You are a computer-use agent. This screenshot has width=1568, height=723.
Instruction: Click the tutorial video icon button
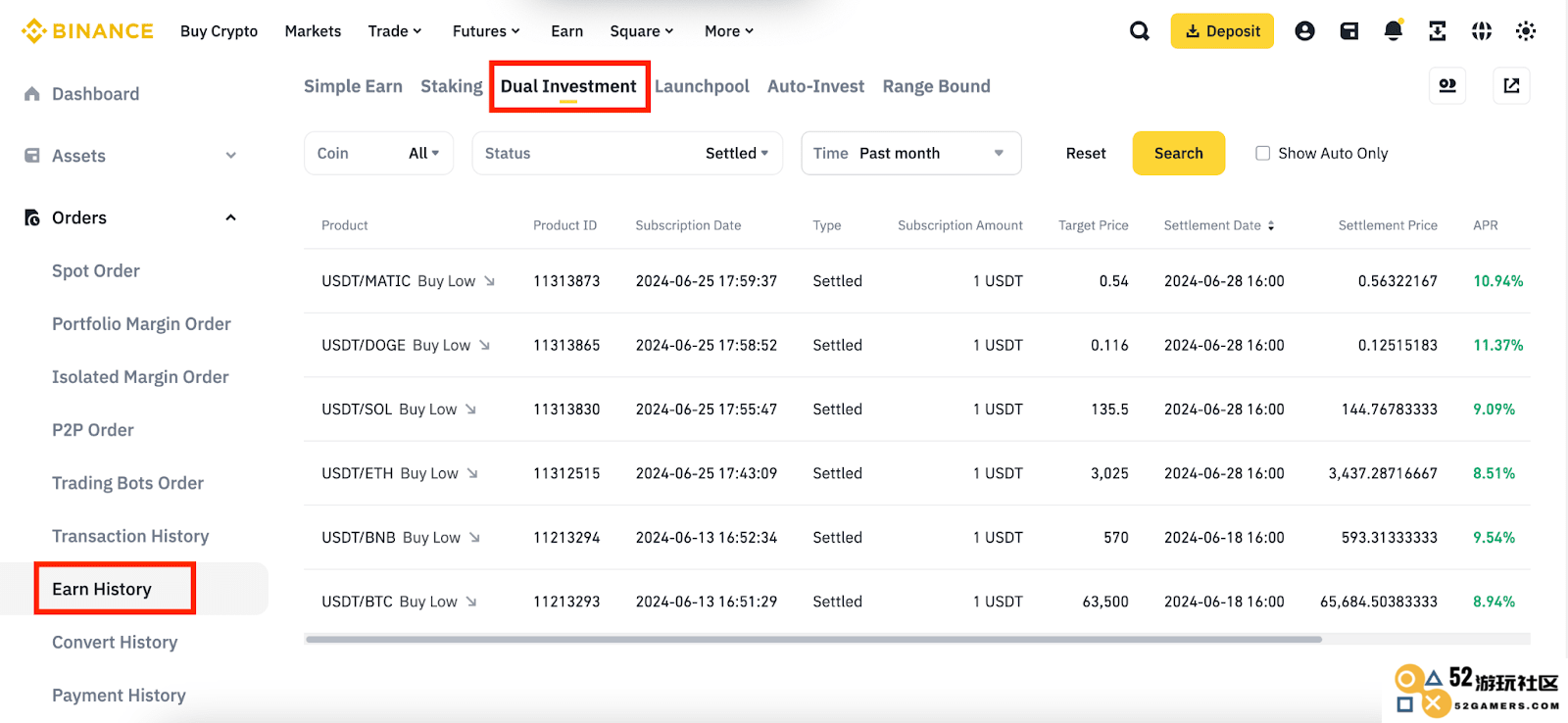click(1447, 86)
